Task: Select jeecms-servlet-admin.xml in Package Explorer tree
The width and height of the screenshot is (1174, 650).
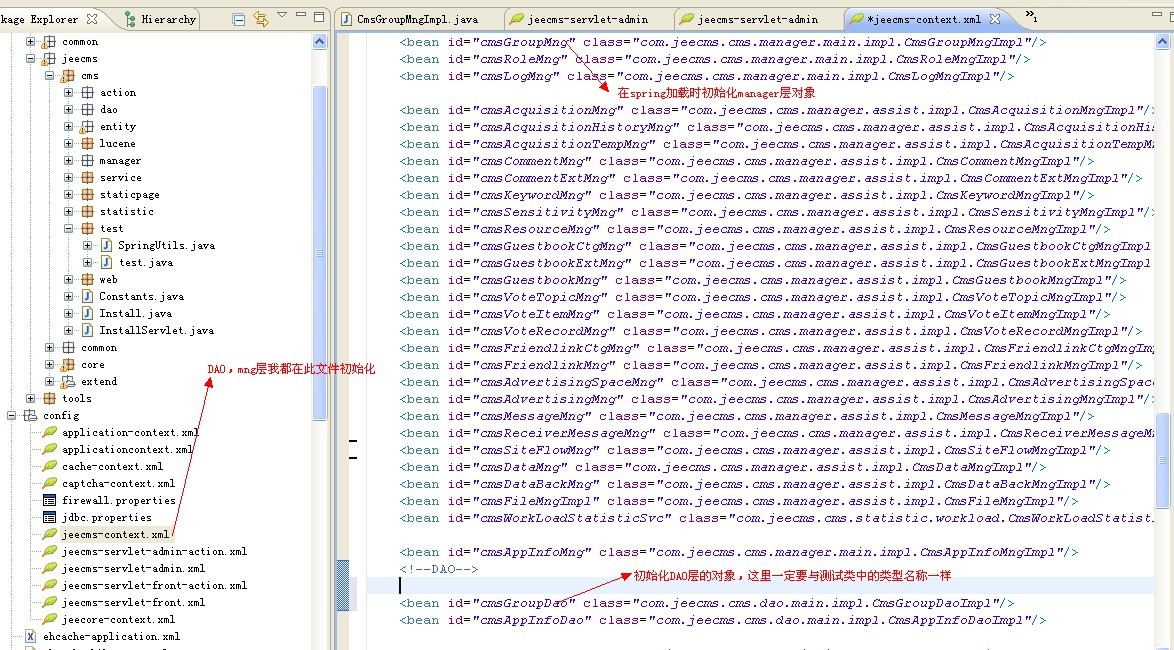Action: click(x=133, y=568)
